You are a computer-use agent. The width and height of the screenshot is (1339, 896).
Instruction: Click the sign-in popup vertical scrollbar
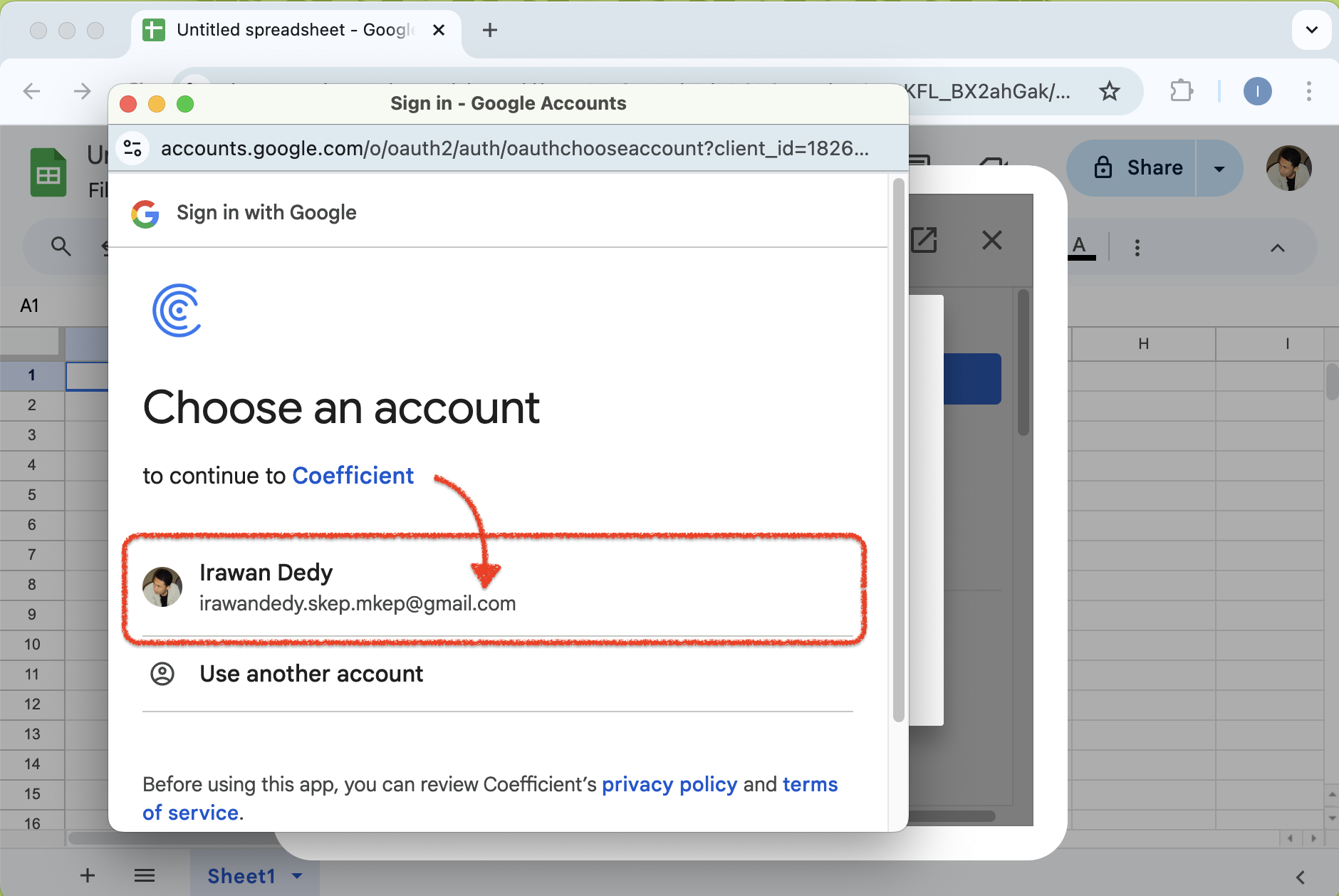tap(898, 449)
